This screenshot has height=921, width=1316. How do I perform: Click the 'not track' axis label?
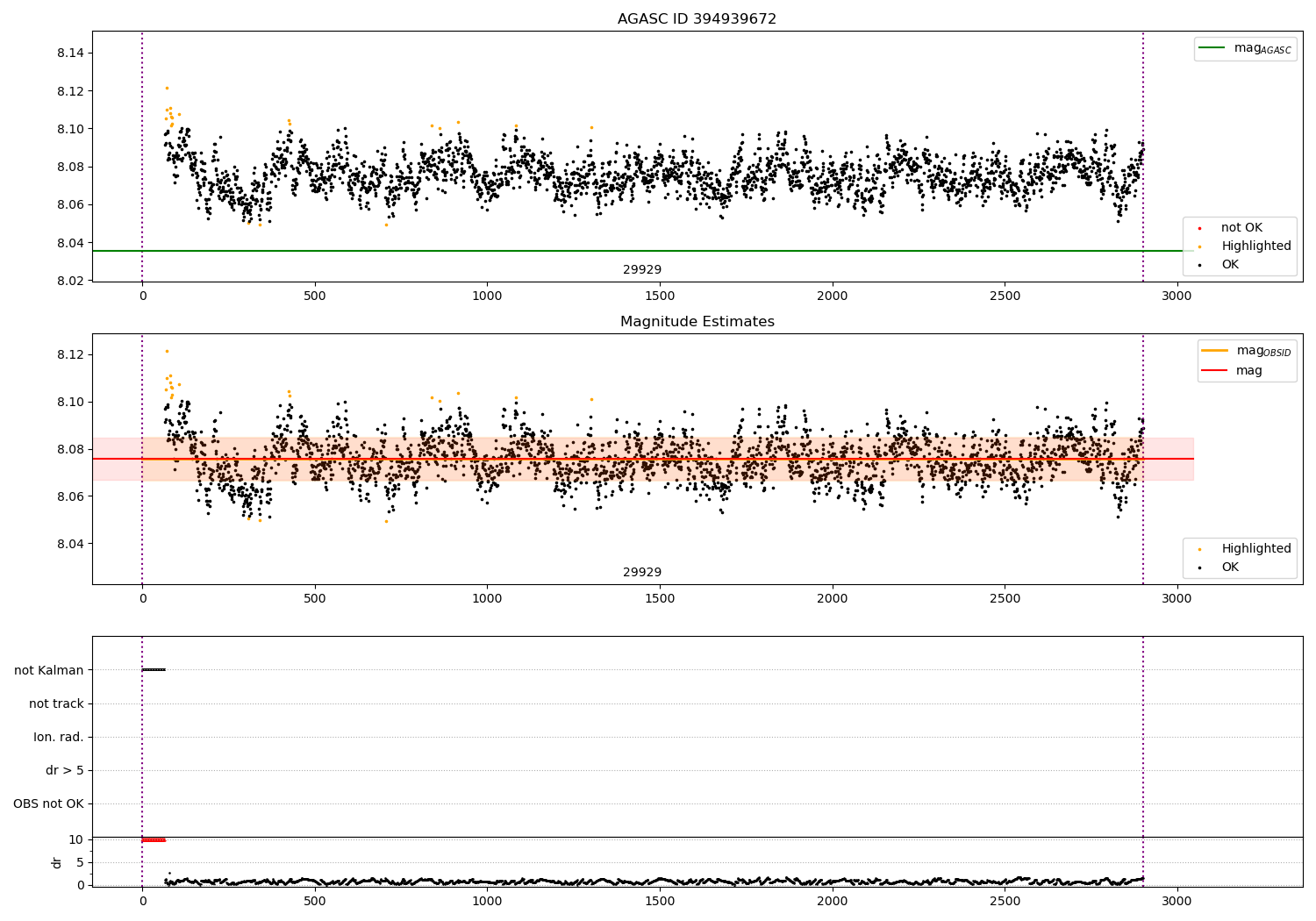[56, 703]
